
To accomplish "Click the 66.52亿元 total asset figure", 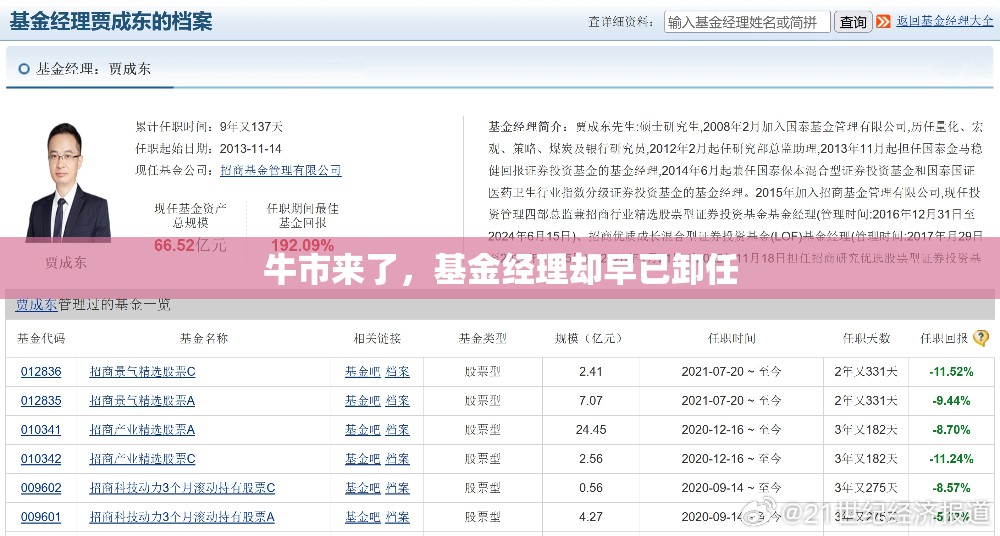I will [190, 245].
